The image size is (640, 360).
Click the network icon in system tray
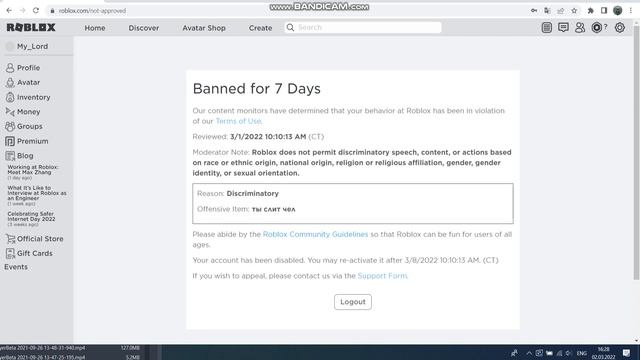[x=559, y=353]
